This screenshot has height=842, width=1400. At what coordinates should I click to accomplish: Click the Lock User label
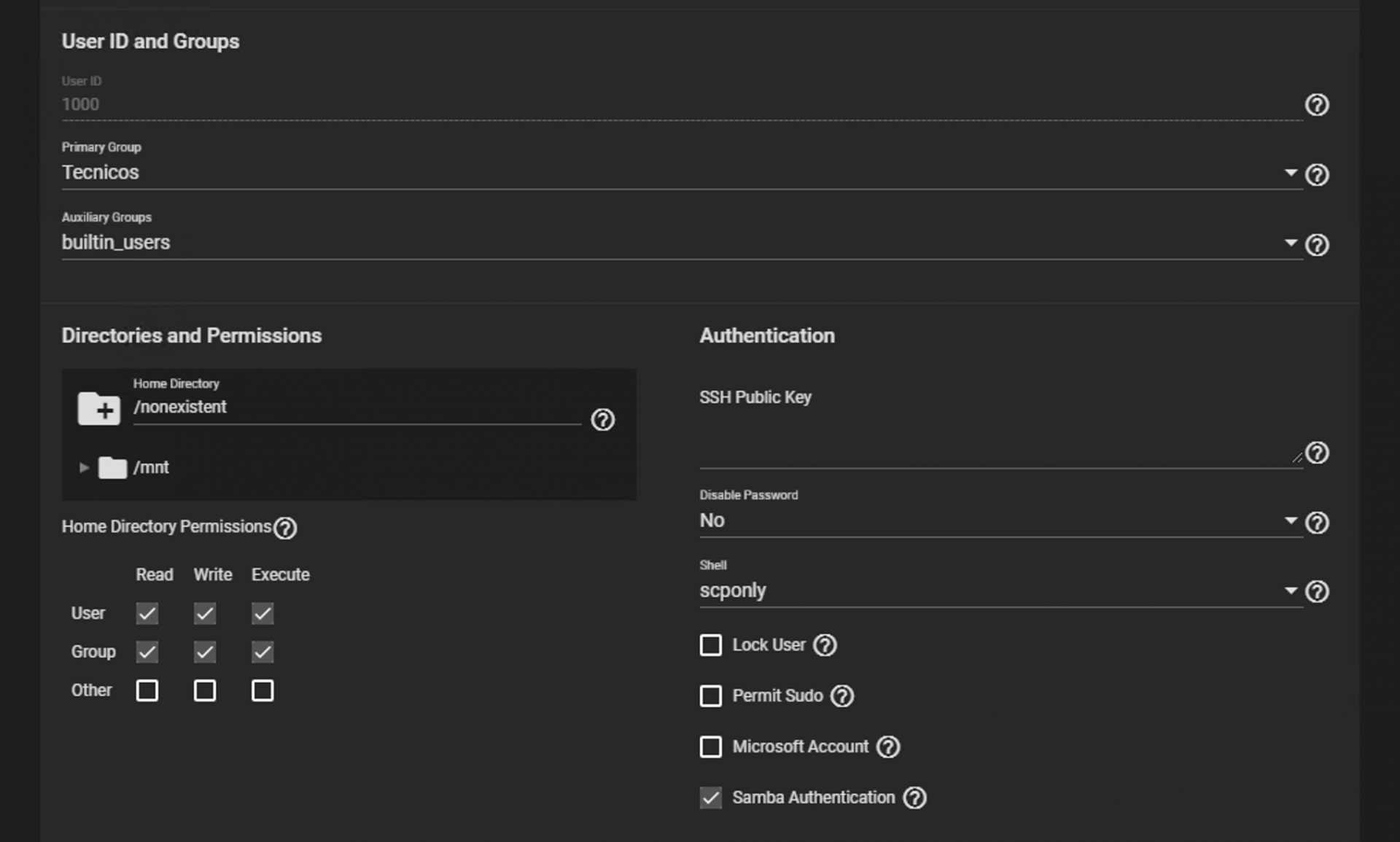pyautogui.click(x=769, y=645)
